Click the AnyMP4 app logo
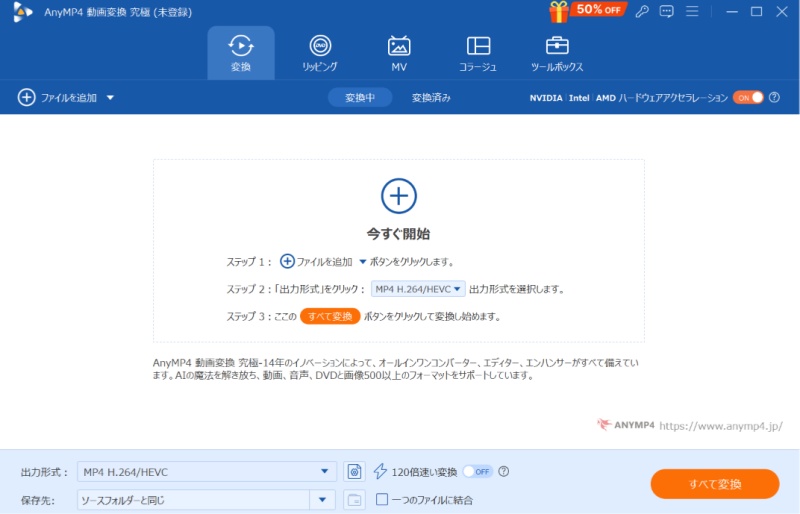This screenshot has width=800, height=514. [22, 12]
